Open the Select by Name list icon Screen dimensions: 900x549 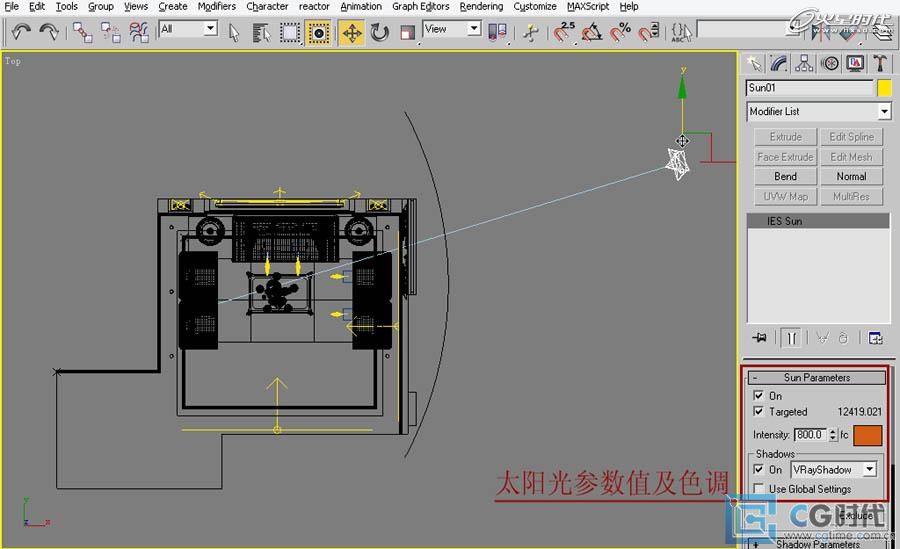coord(262,33)
